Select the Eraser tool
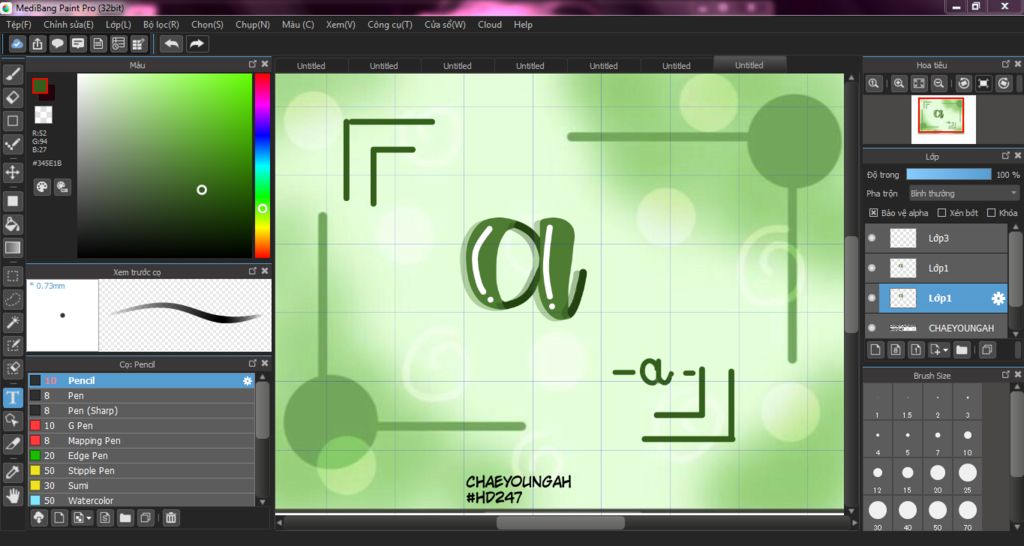This screenshot has height=546, width=1024. click(x=12, y=98)
